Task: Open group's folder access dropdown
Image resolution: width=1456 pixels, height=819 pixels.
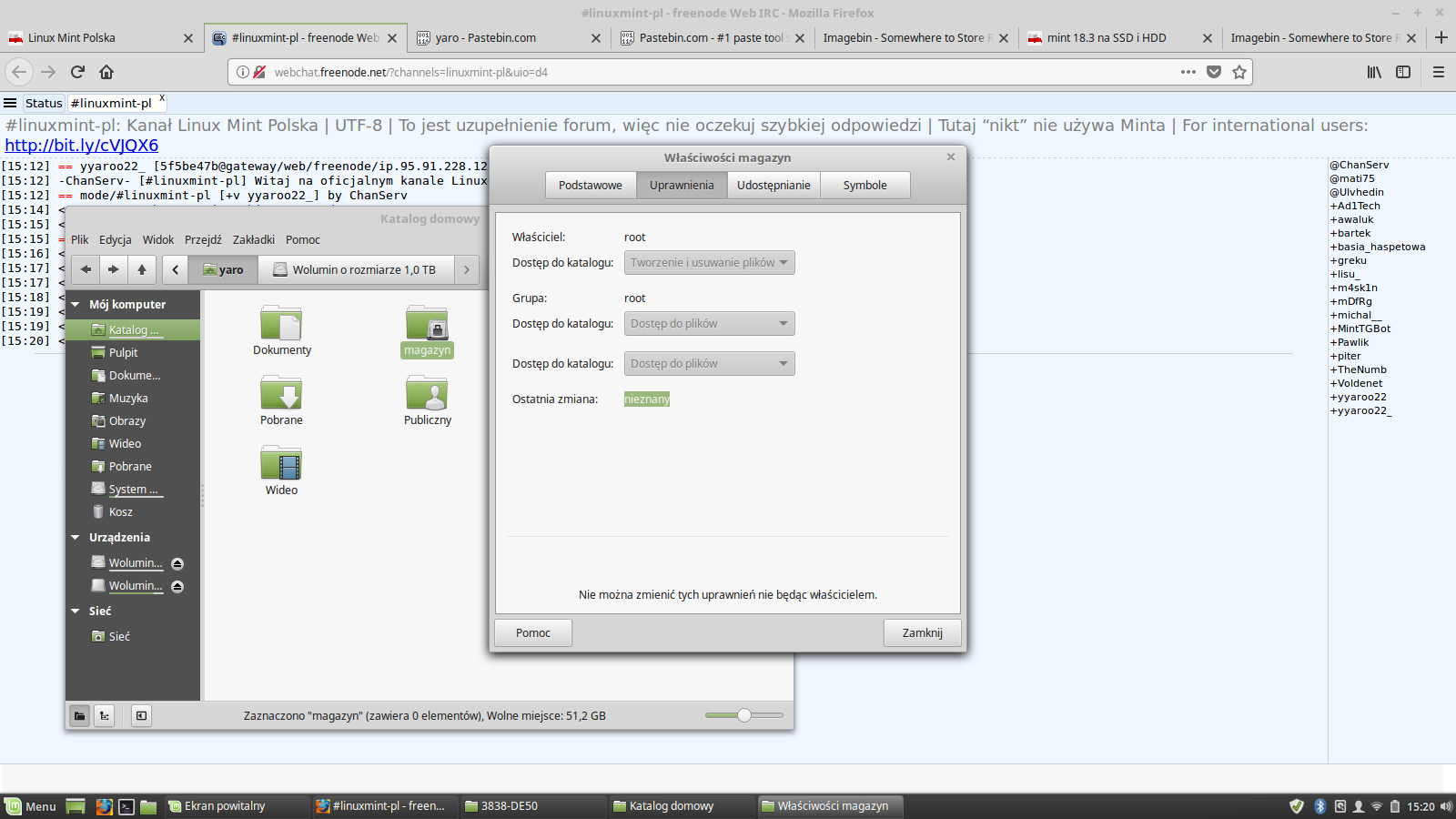Action: (709, 324)
